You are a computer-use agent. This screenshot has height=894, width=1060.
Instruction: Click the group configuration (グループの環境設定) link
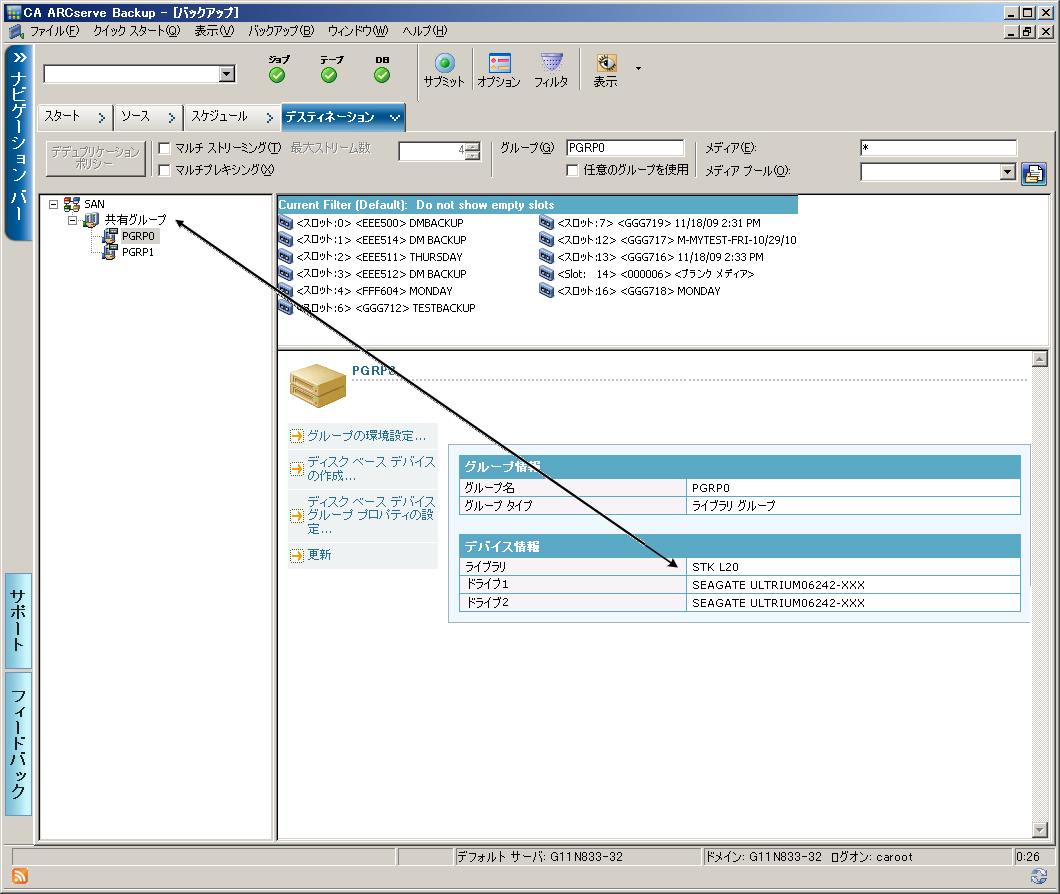click(x=366, y=436)
